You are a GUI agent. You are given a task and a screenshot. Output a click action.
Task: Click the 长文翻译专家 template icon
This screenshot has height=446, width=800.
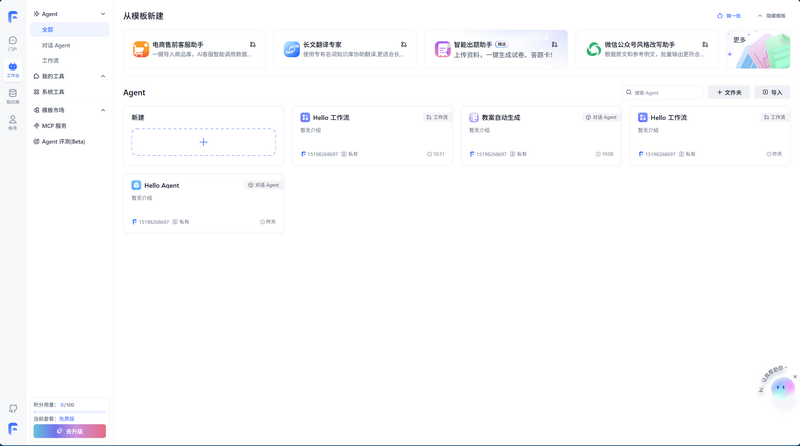(292, 49)
